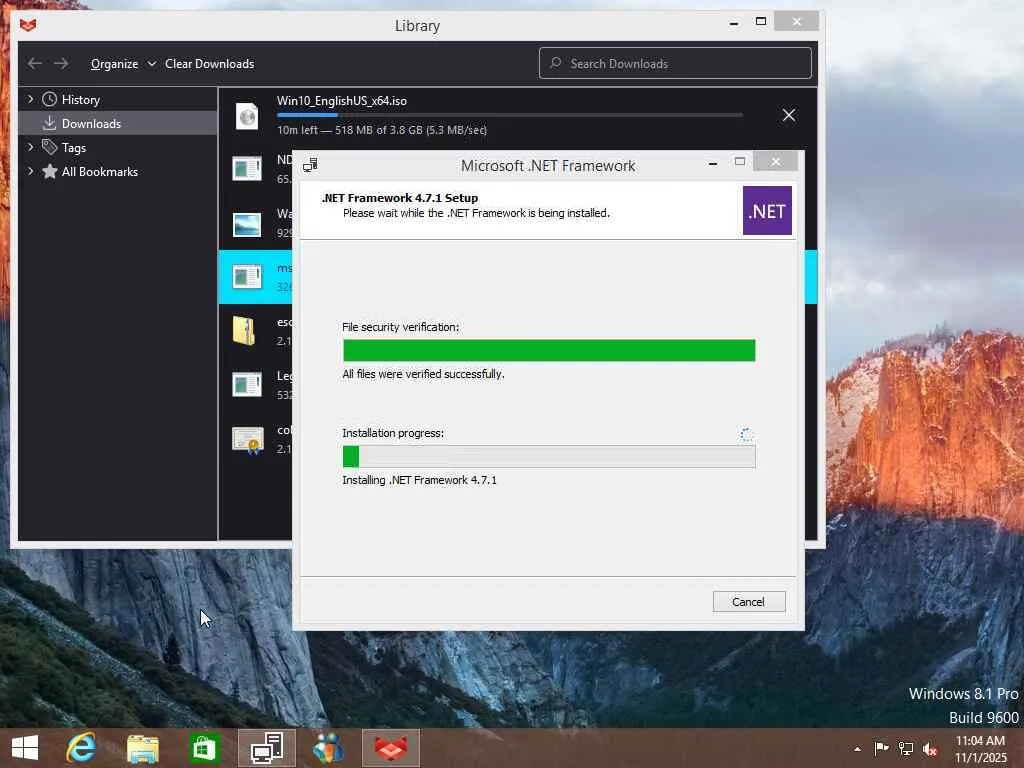Switch to the .NET setup taskbar item
Screen dimensions: 1024x768
[266, 748]
